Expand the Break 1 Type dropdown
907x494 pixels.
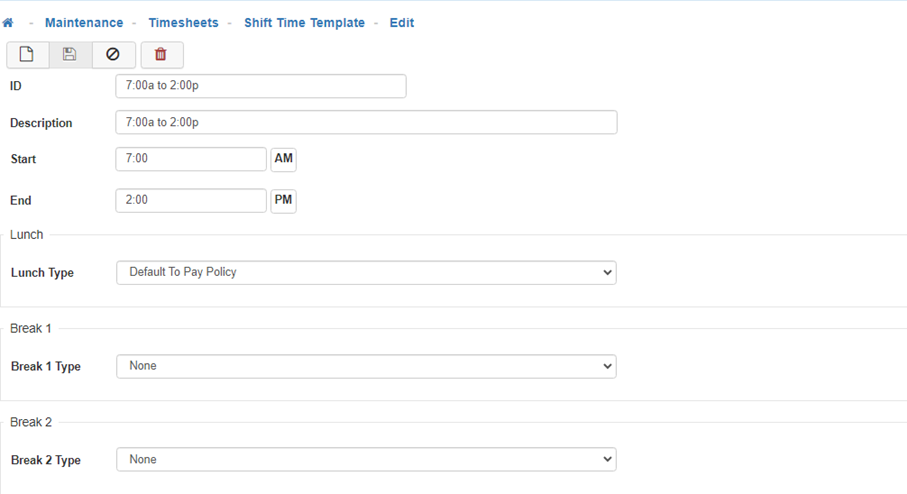click(366, 366)
